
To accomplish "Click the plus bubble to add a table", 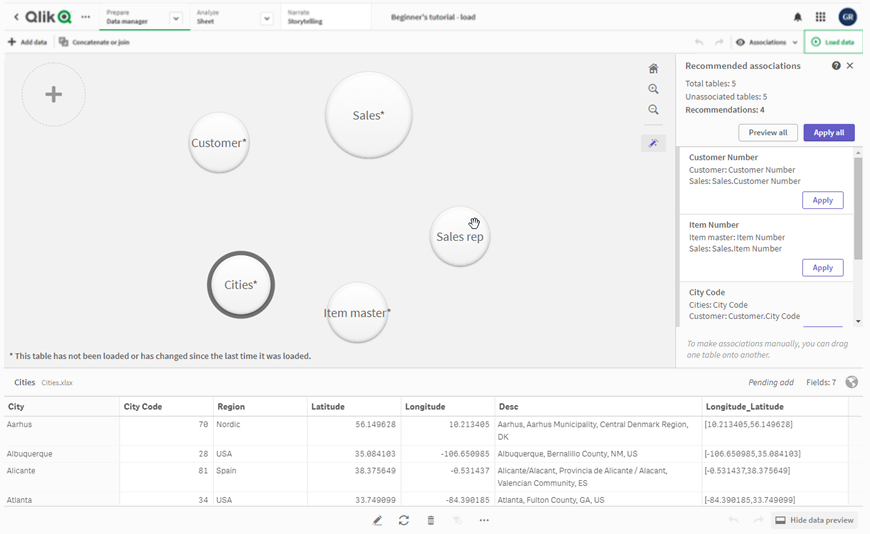I will [54, 94].
